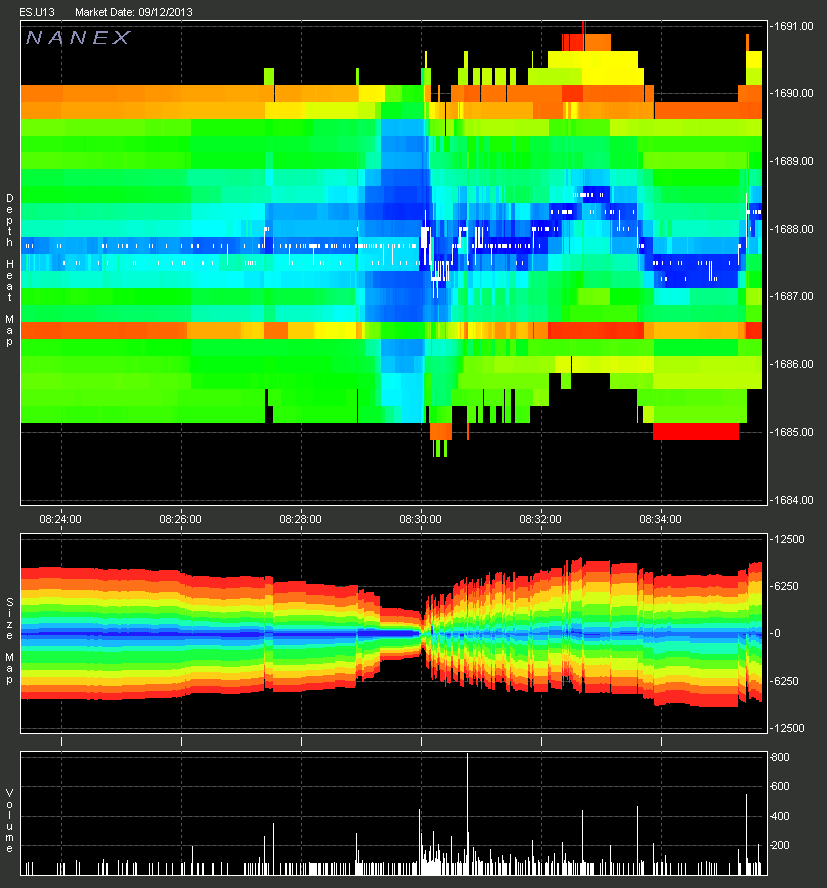Click the 08:30:00 time axis label
This screenshot has height=888, width=827.
point(421,519)
